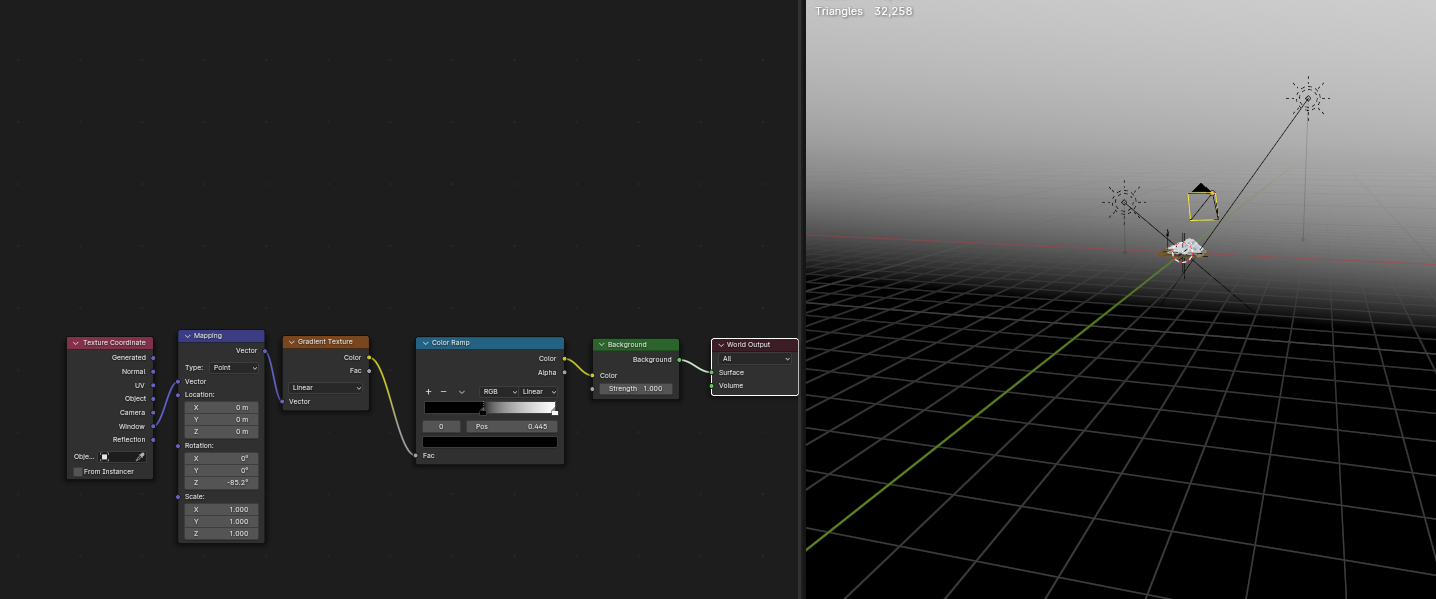Click the Background shader output socket
The image size is (1436, 599).
click(x=679, y=359)
